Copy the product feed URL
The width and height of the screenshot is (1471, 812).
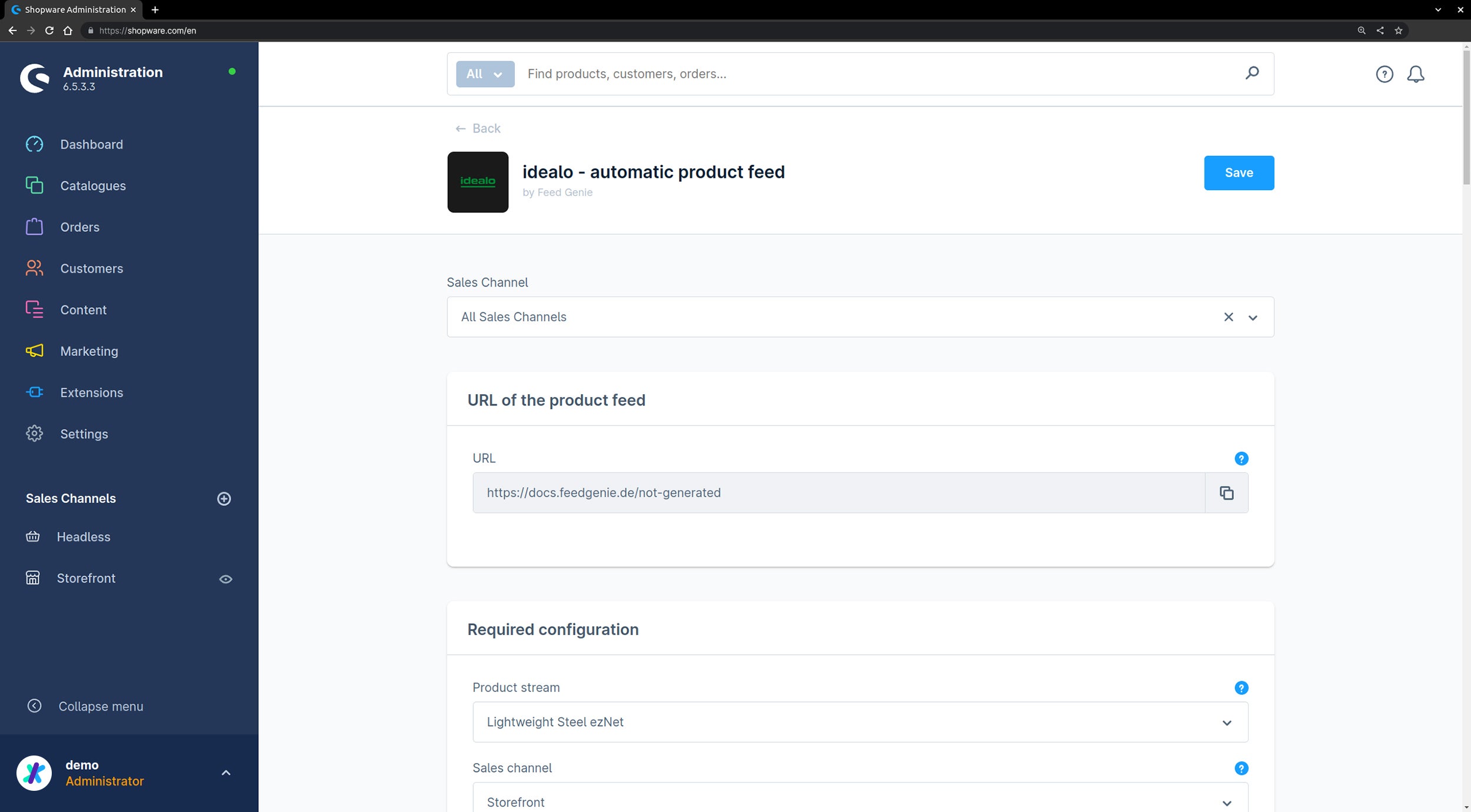(1227, 492)
